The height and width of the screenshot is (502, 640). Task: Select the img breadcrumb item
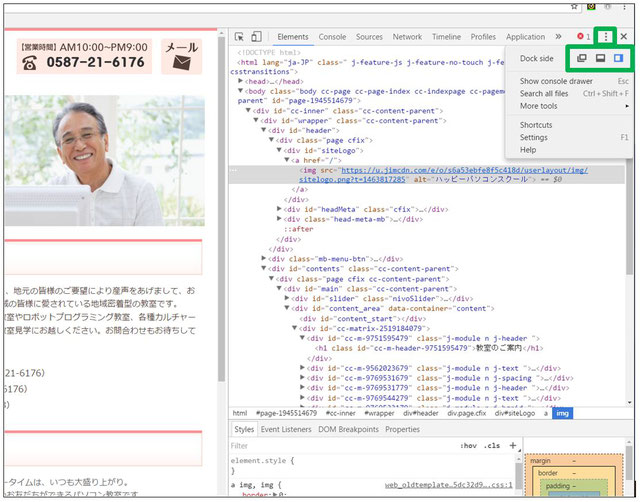click(562, 413)
